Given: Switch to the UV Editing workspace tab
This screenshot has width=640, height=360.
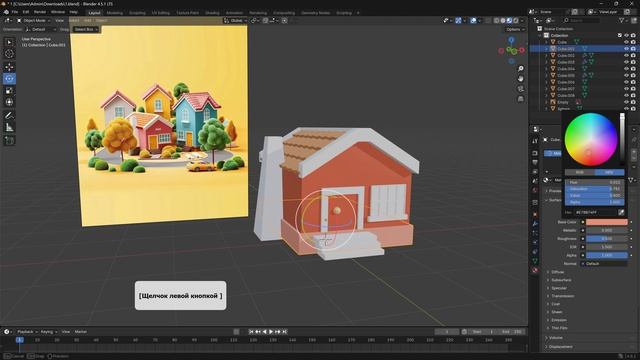Looking at the screenshot, I should (x=161, y=13).
